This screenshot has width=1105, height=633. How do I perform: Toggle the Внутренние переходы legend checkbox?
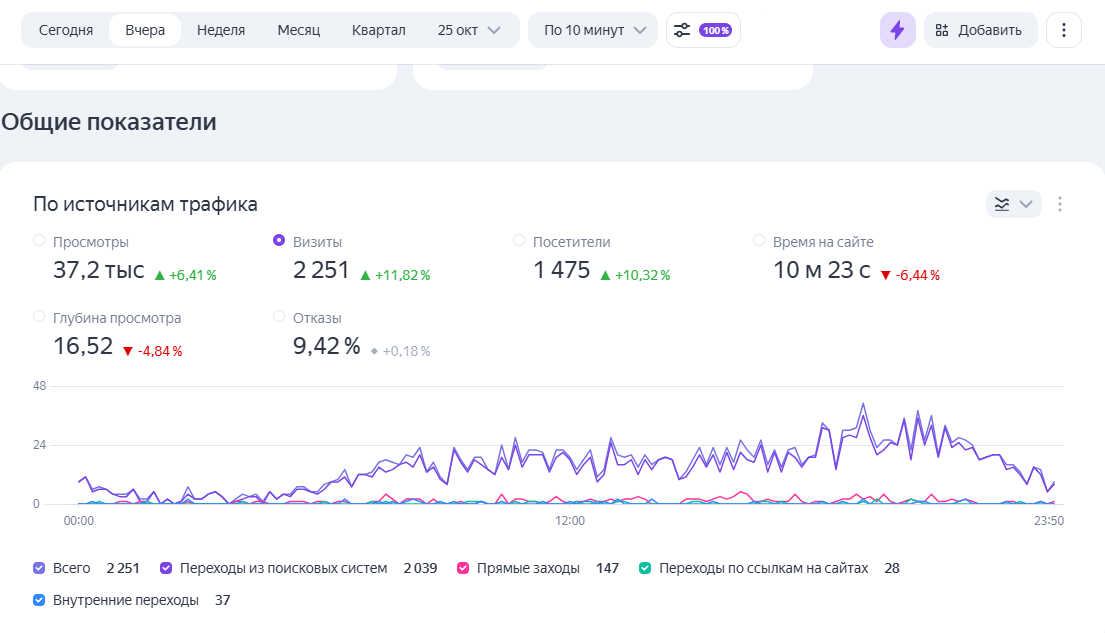coord(39,600)
